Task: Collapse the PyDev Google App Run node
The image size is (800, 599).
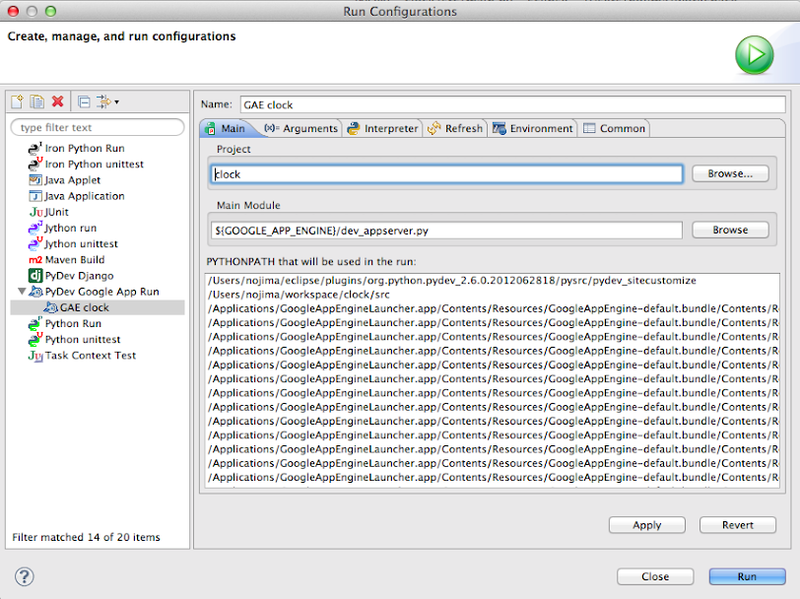Action: (x=23, y=292)
